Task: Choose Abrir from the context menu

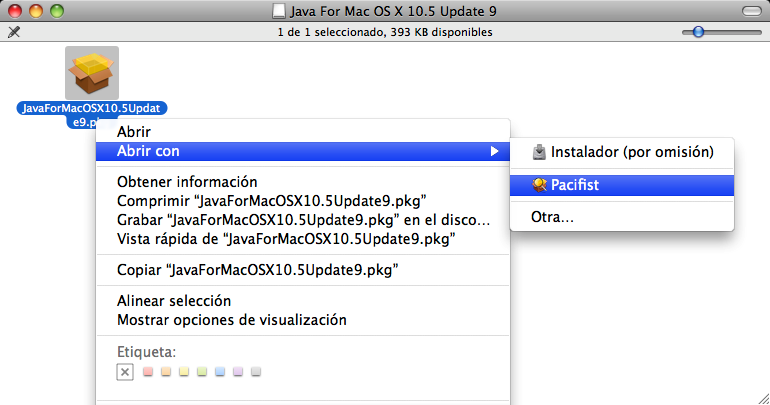Action: [303, 132]
